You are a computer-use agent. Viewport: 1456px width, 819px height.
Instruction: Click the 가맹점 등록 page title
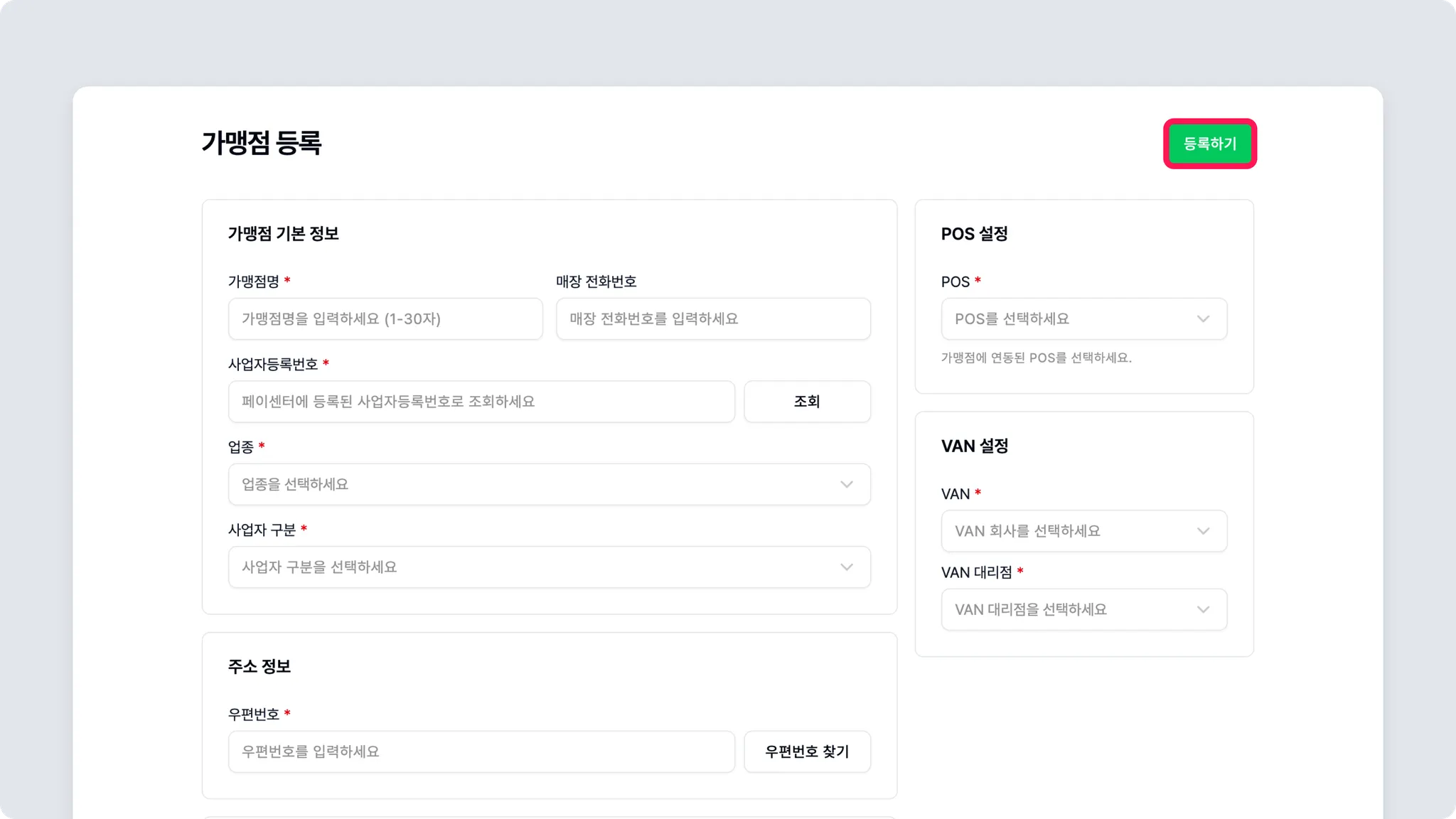262,143
